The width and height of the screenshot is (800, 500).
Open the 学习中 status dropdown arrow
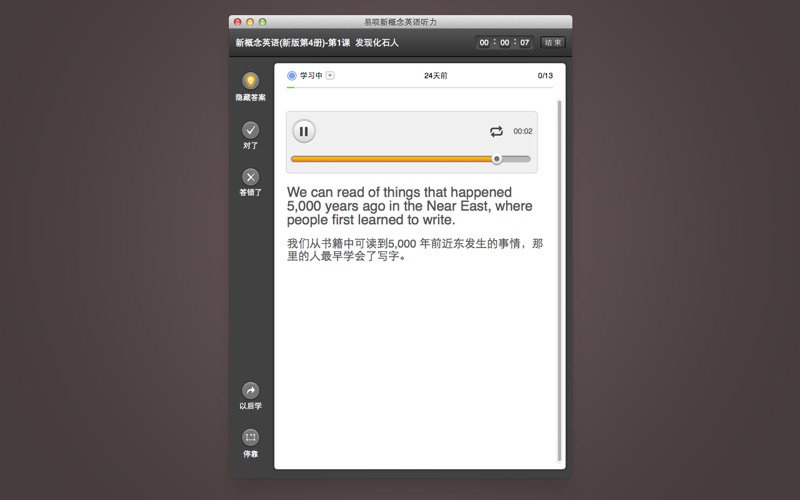tap(330, 76)
